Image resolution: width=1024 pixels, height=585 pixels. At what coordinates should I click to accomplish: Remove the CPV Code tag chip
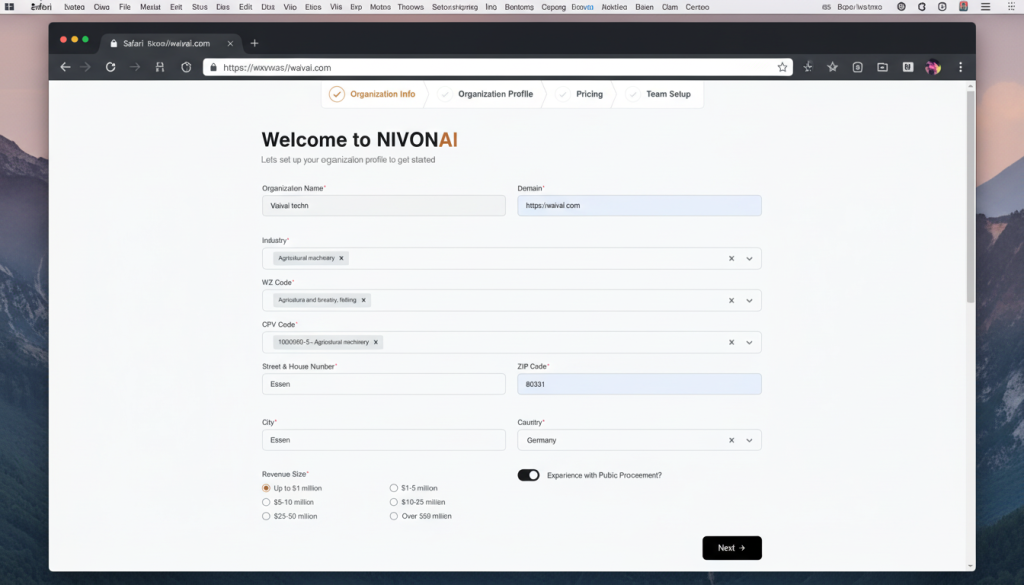(x=376, y=342)
